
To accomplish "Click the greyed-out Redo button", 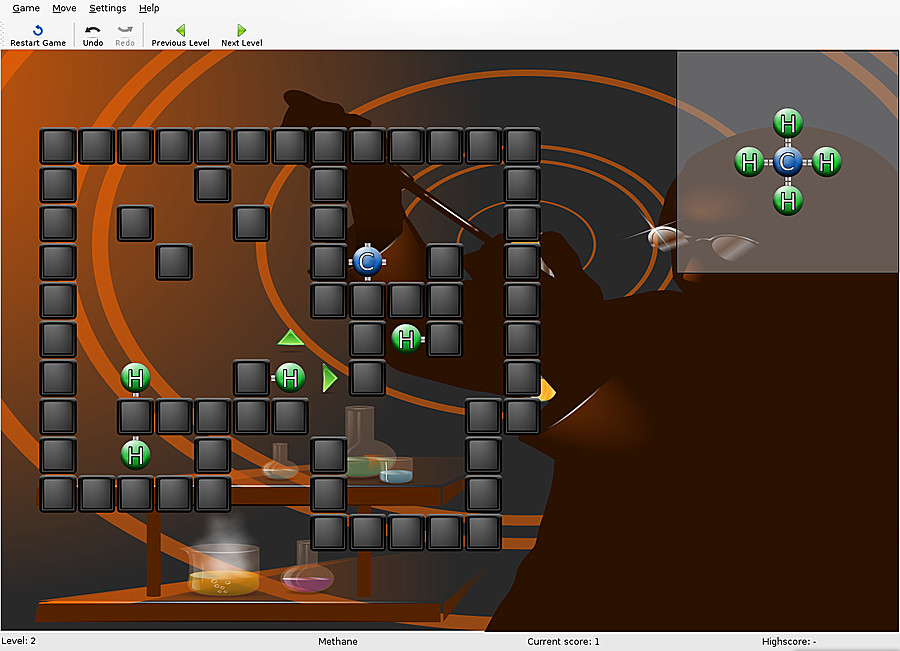I will coord(125,36).
